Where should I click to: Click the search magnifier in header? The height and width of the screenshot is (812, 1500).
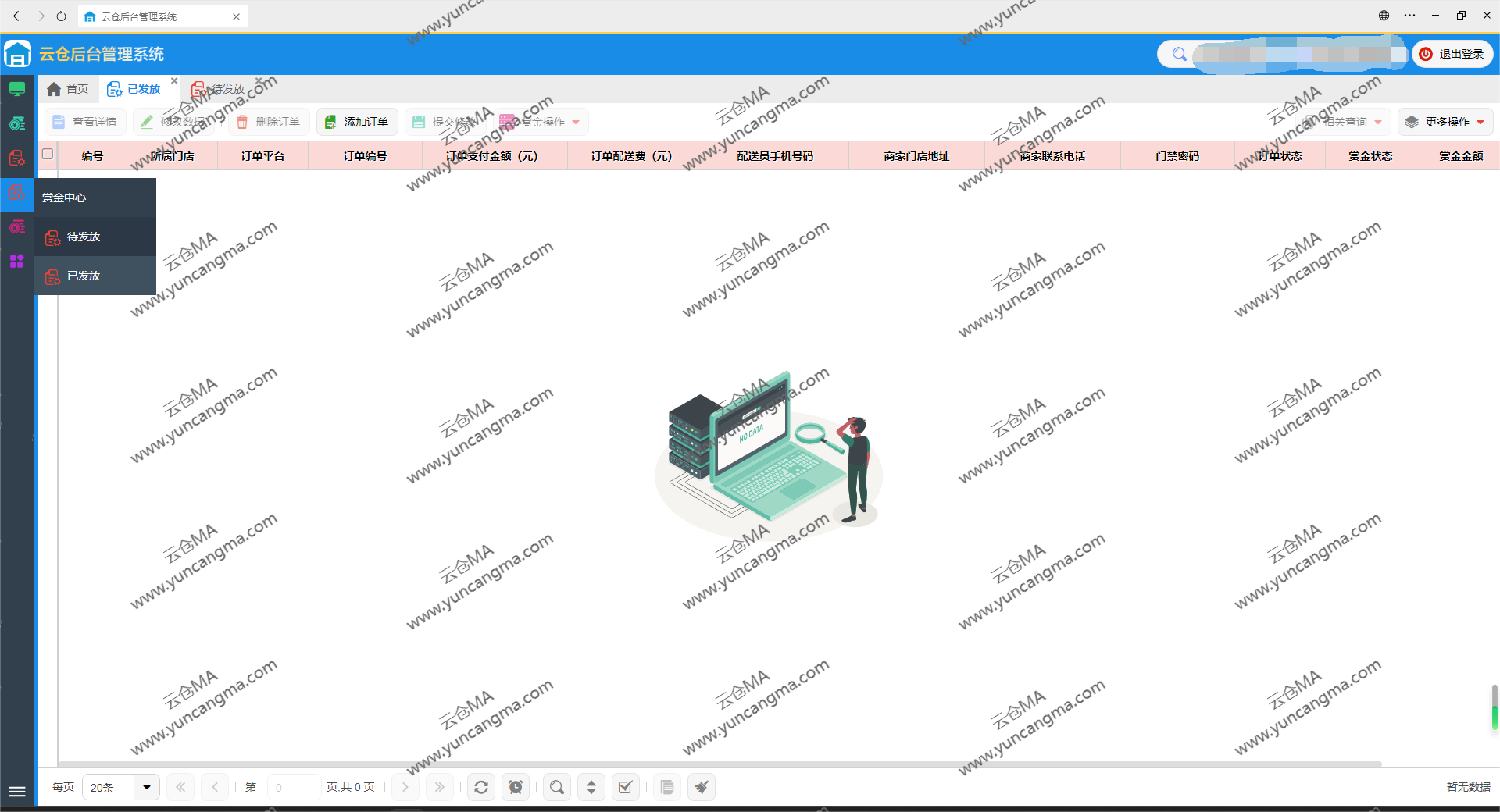1180,54
